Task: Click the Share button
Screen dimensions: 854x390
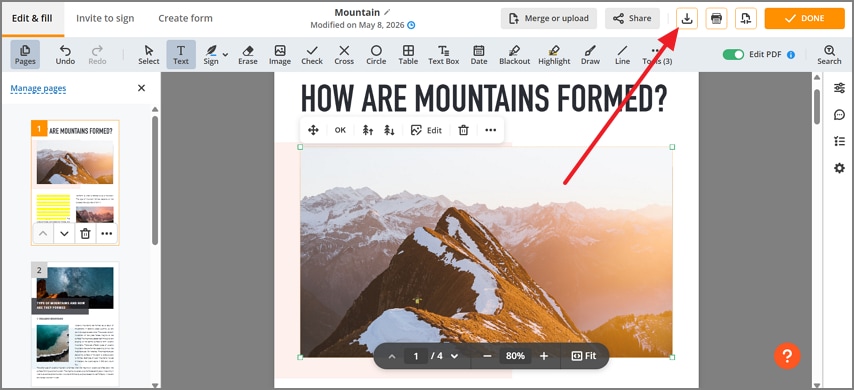Action: 632,19
